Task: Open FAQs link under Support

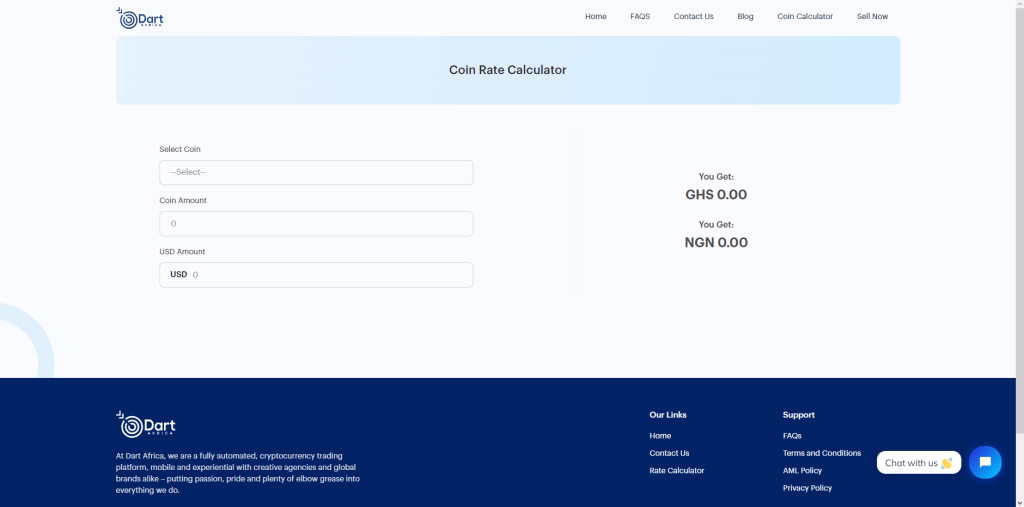Action: tap(792, 436)
